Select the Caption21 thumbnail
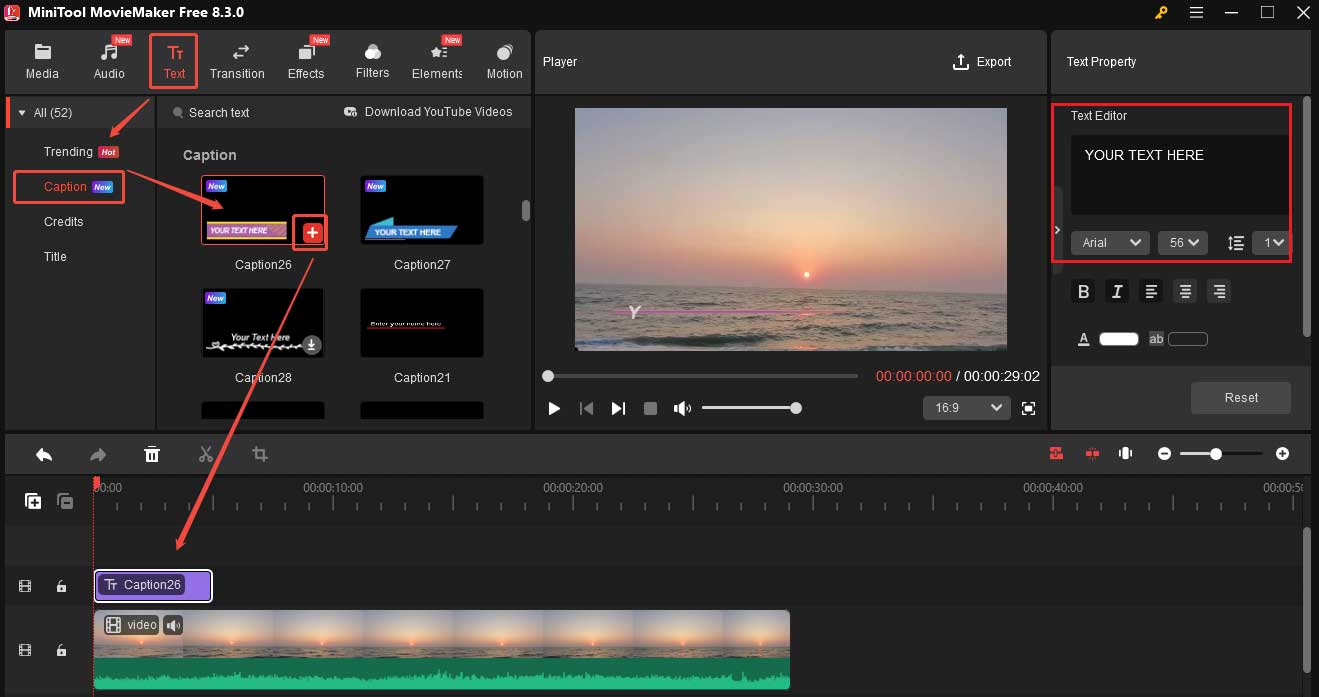 421,323
